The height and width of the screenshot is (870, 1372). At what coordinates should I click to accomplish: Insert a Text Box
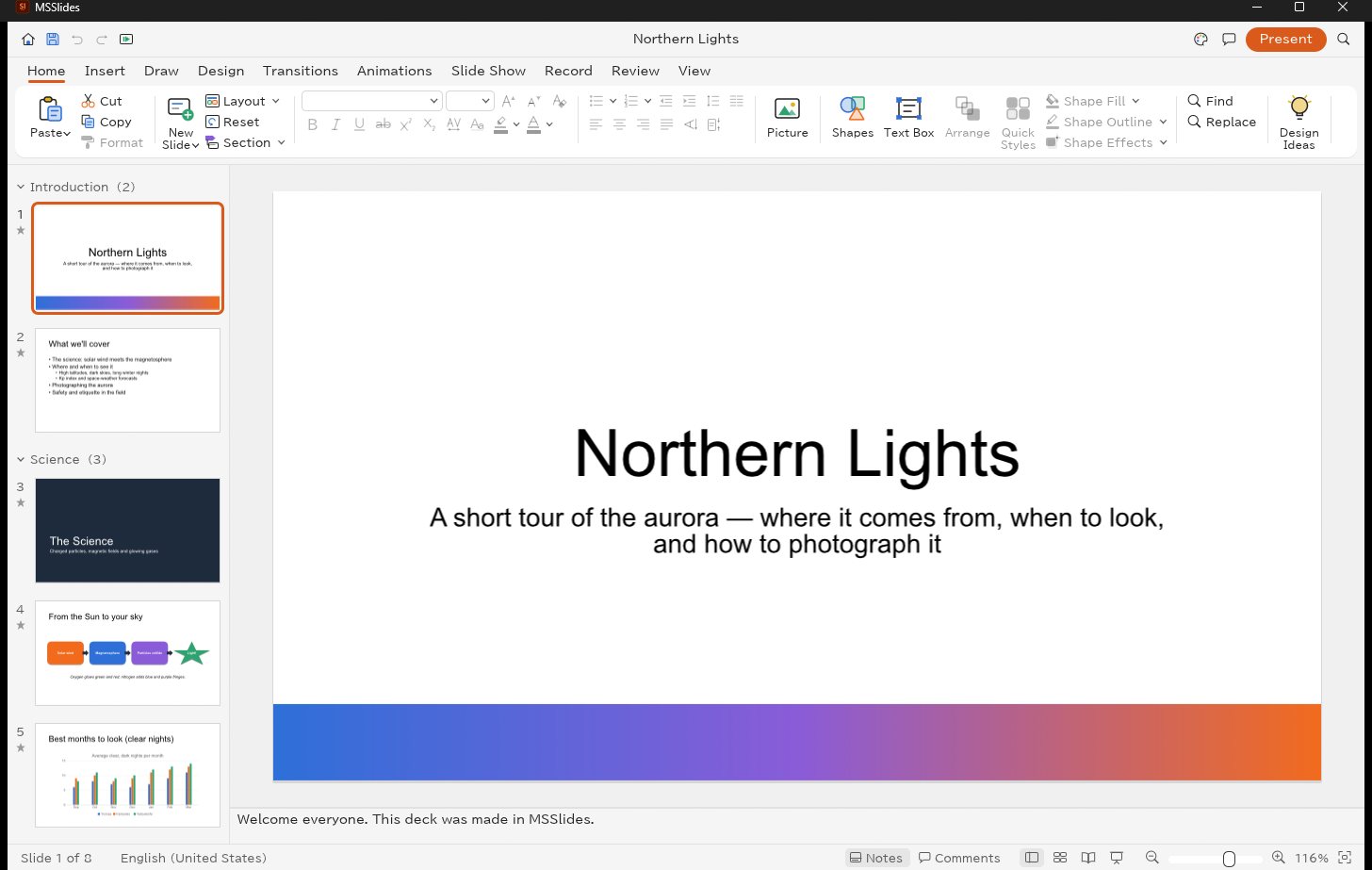tap(908, 118)
